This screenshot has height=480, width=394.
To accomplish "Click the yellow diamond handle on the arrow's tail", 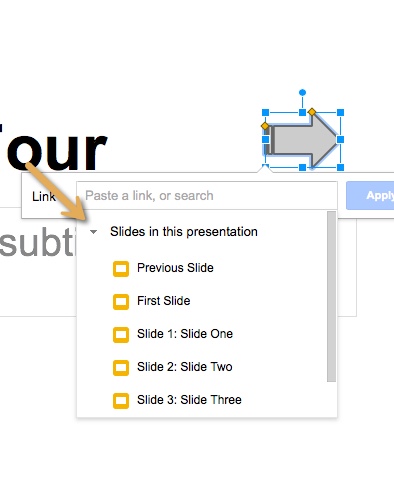I will coord(265,126).
